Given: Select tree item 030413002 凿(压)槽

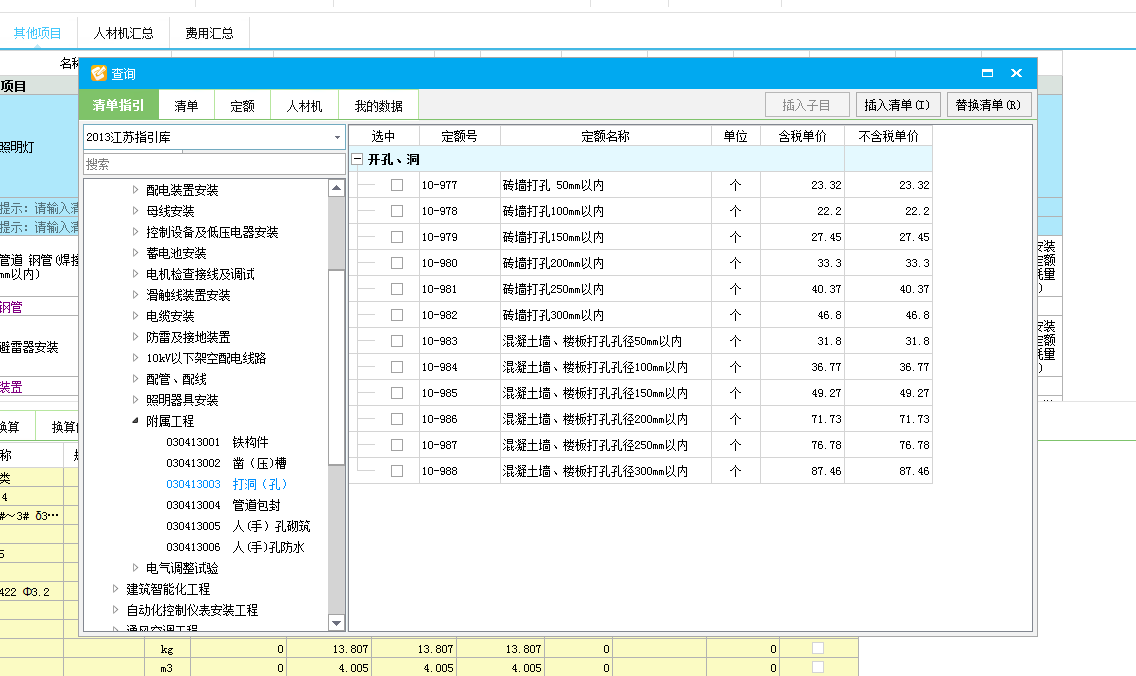Looking at the screenshot, I should tap(227, 463).
